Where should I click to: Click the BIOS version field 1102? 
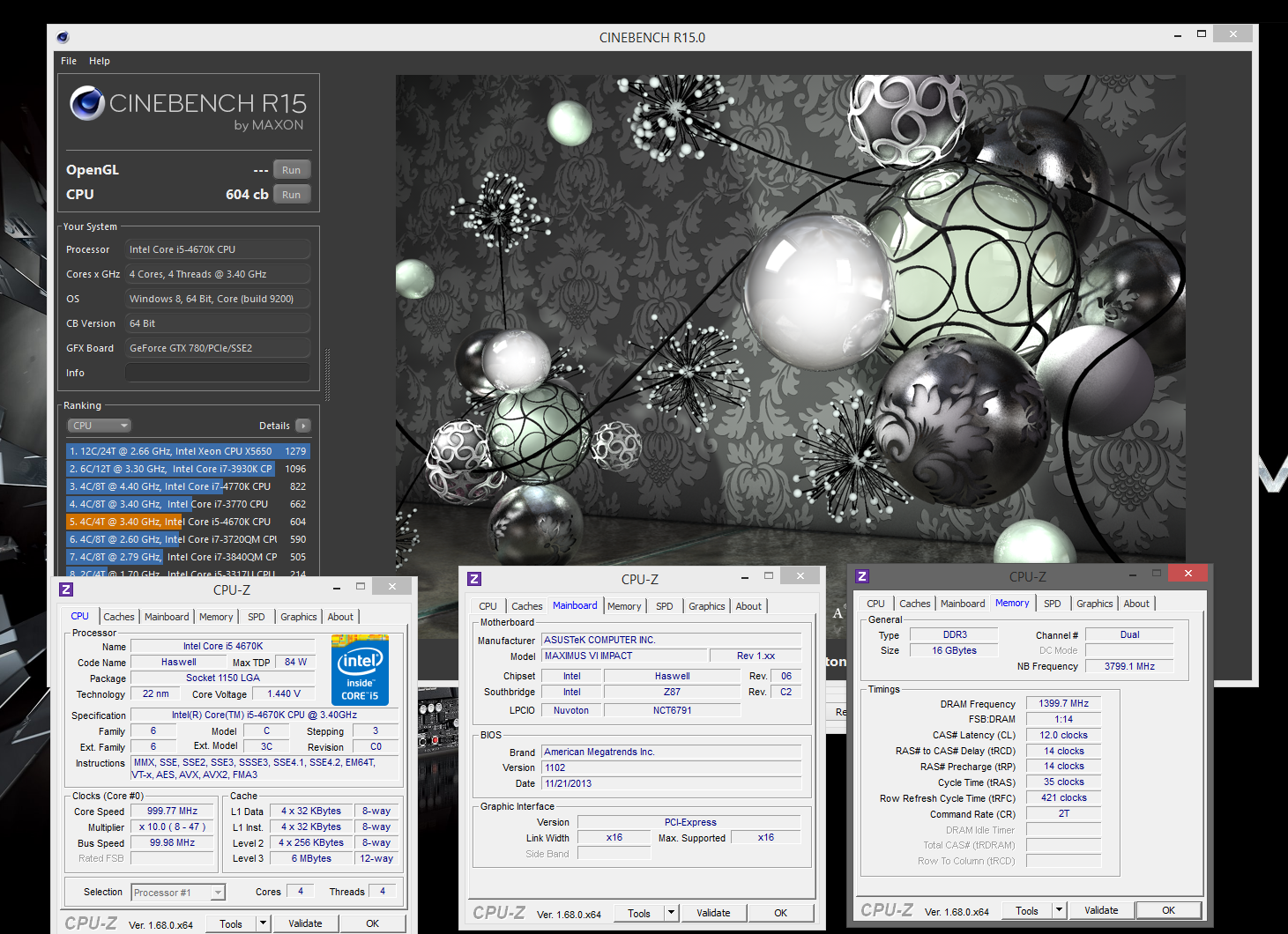[671, 767]
